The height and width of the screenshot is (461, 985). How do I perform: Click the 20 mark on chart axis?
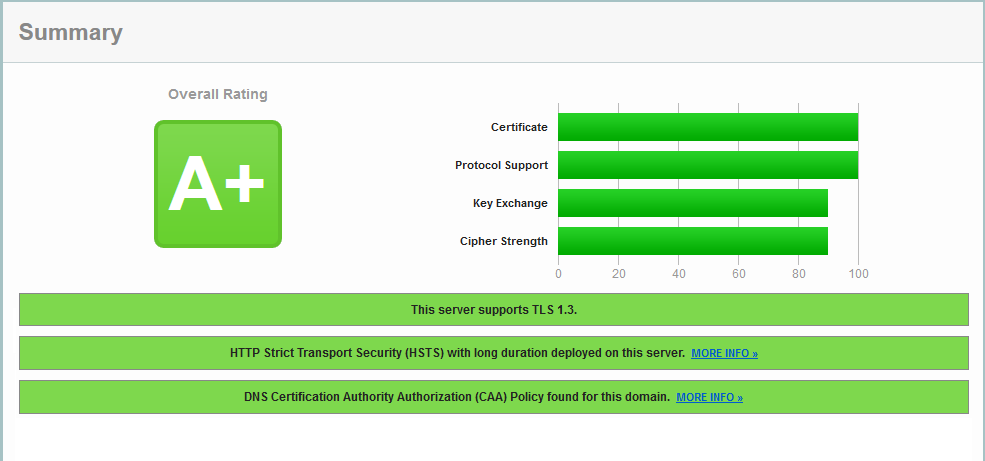(618, 274)
